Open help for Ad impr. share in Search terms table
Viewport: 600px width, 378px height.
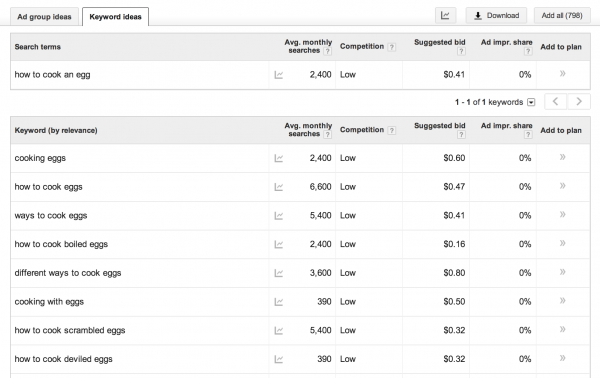click(528, 51)
